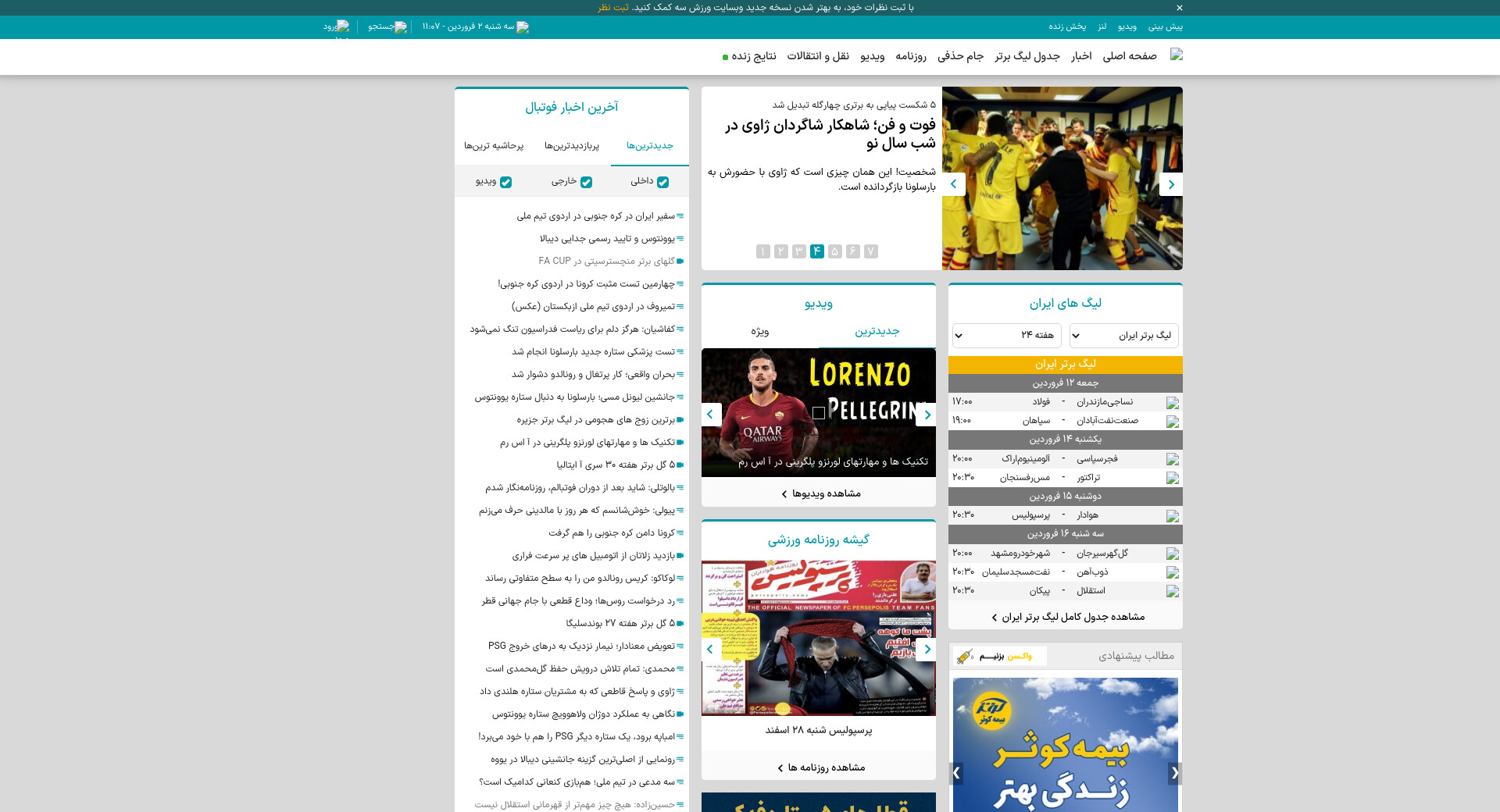
Task: Click مشاهده ویدیوها link
Action: 821,493
